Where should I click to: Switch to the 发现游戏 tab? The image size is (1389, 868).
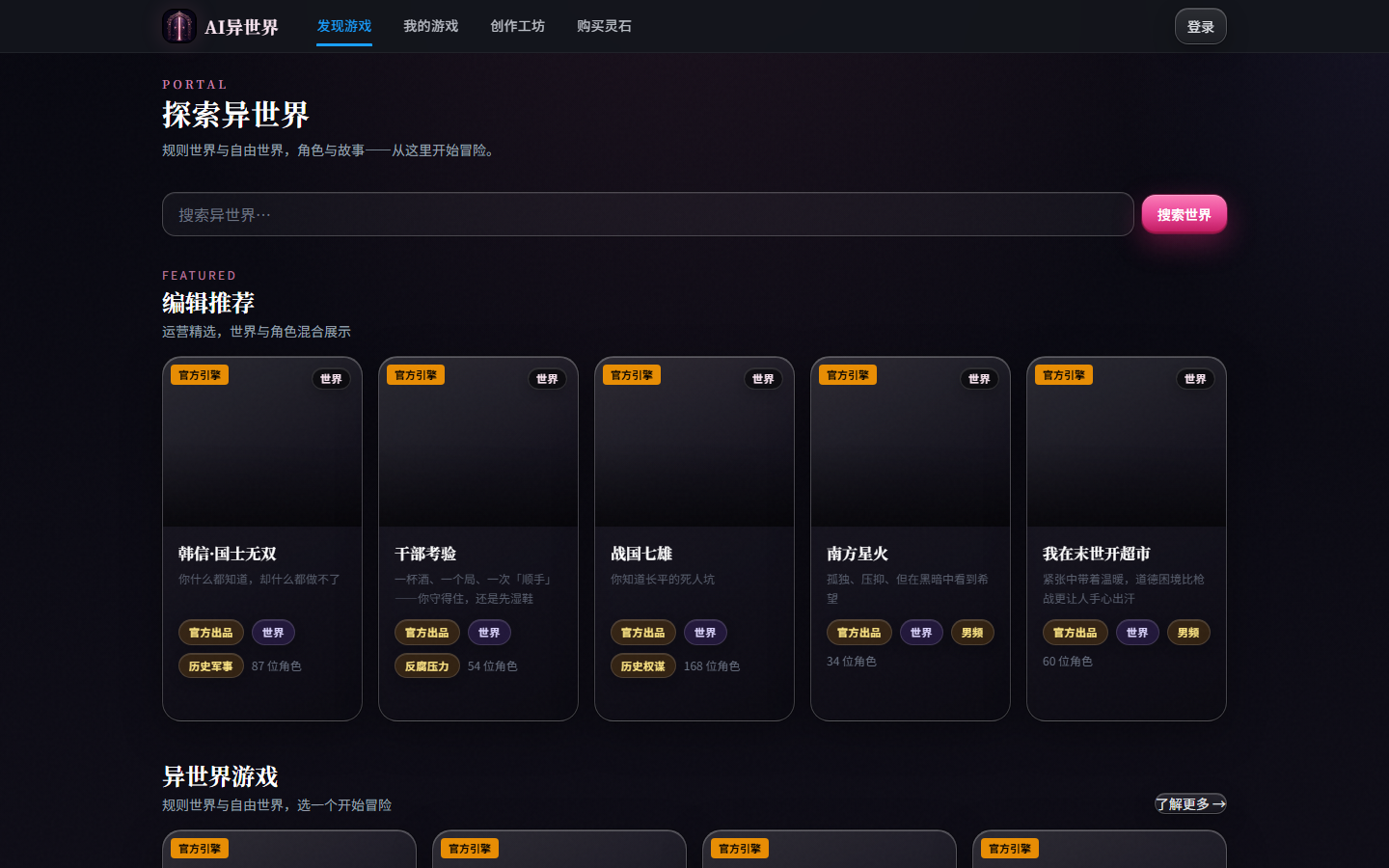[x=344, y=26]
